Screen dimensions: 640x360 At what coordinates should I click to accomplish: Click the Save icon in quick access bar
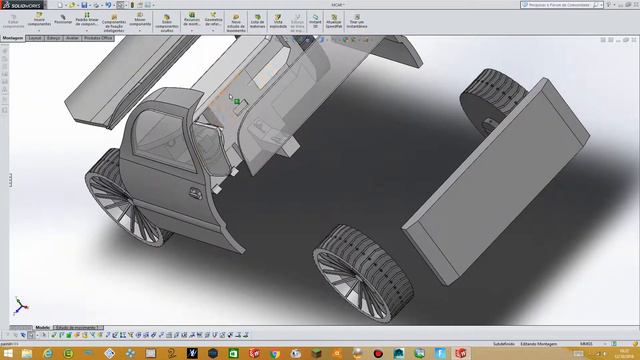(x=84, y=5)
